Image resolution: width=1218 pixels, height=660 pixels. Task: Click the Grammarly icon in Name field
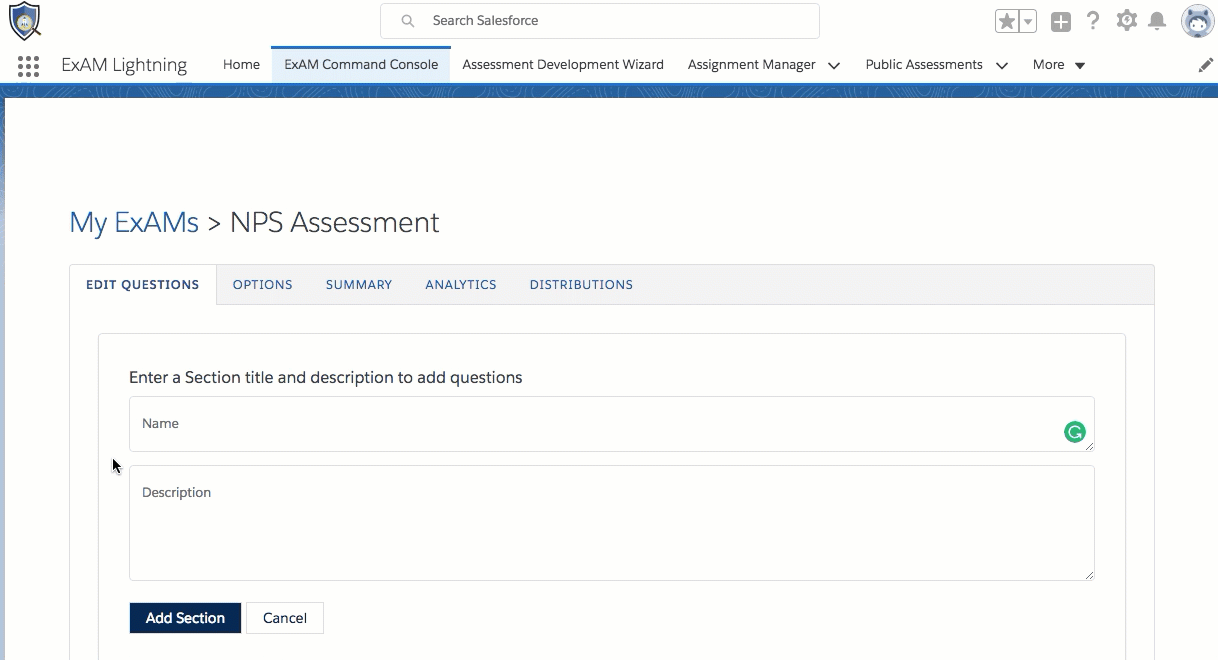click(1075, 432)
